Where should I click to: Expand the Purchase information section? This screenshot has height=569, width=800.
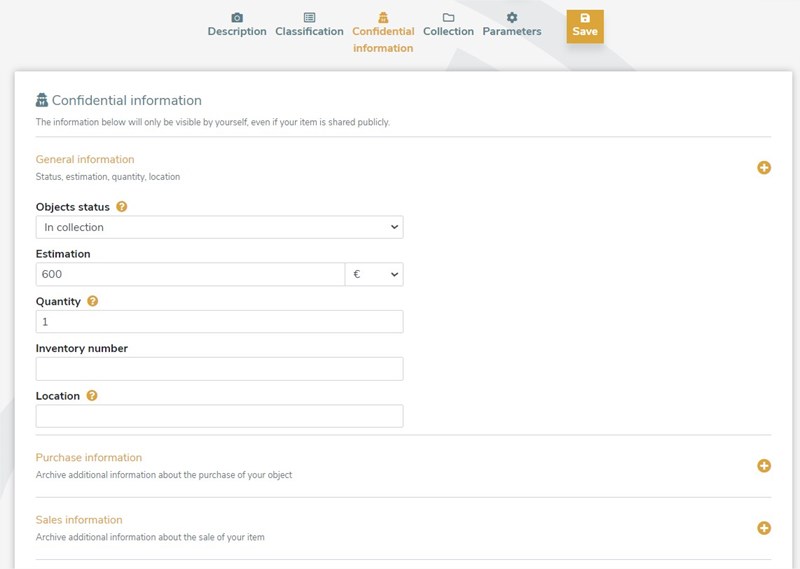pos(764,465)
